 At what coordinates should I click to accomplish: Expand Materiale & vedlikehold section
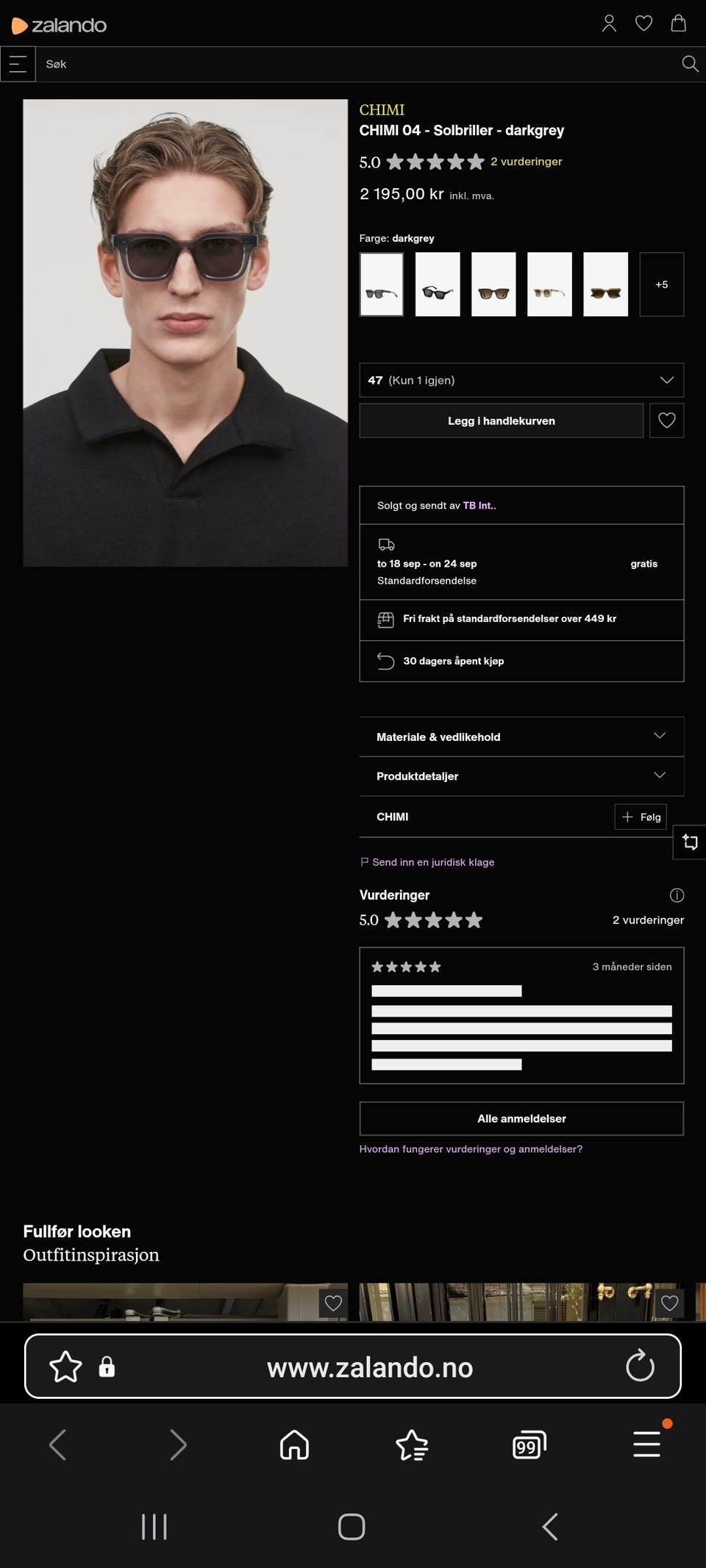pos(521,737)
